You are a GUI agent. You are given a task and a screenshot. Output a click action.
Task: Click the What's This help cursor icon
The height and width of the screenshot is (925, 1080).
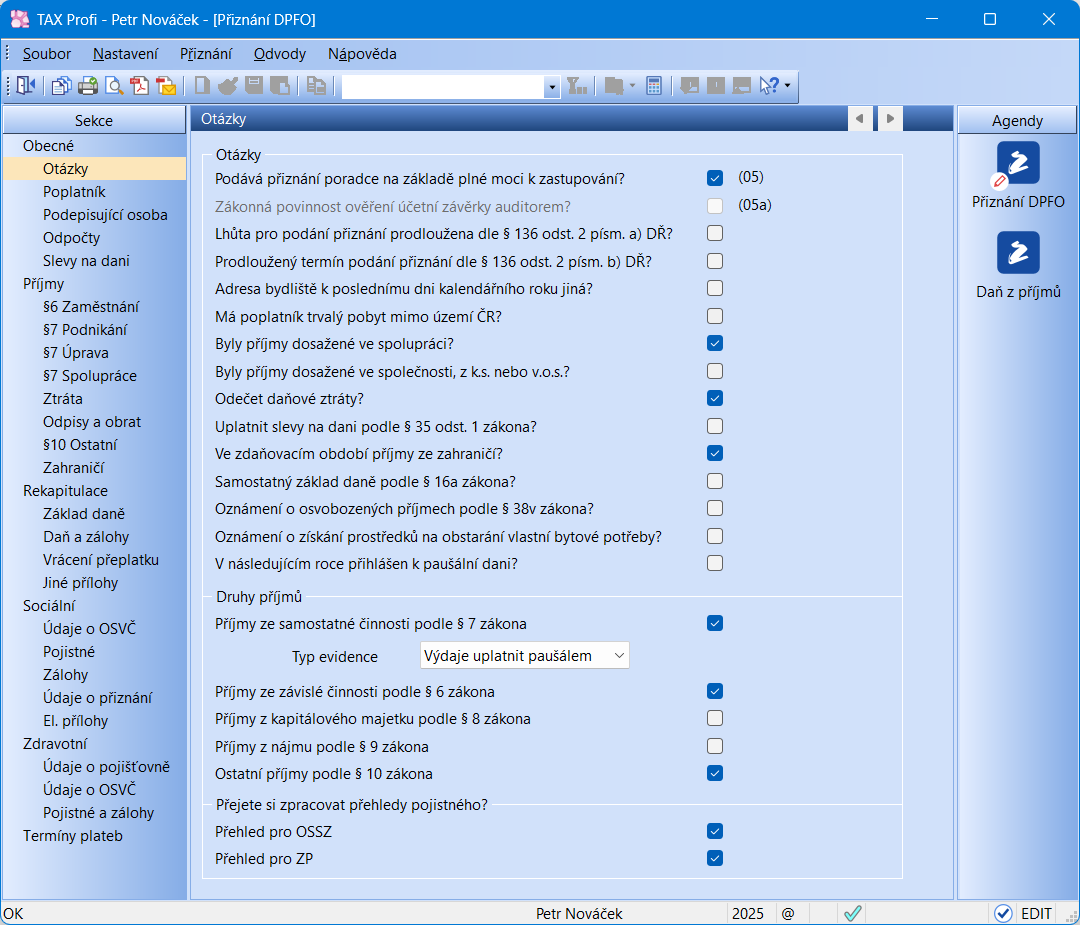tap(768, 86)
